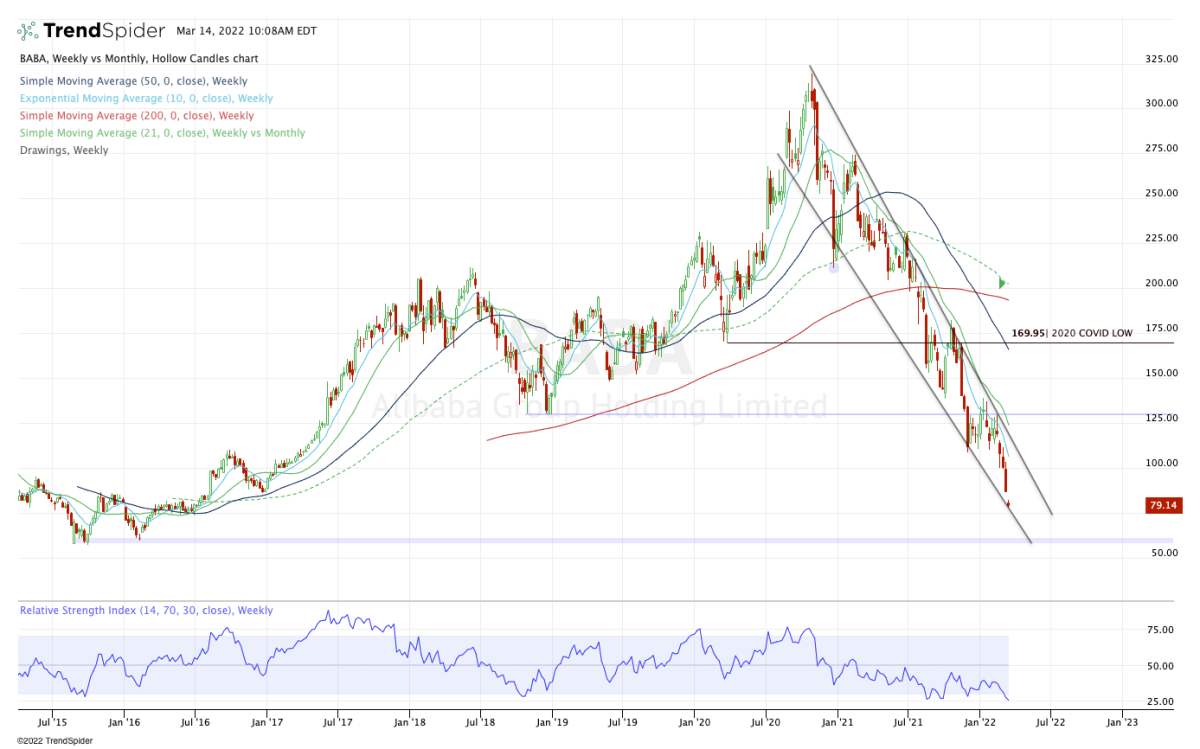Click the red 79.14 current price tag
Image resolution: width=1200 pixels, height=749 pixels.
pos(1162,507)
